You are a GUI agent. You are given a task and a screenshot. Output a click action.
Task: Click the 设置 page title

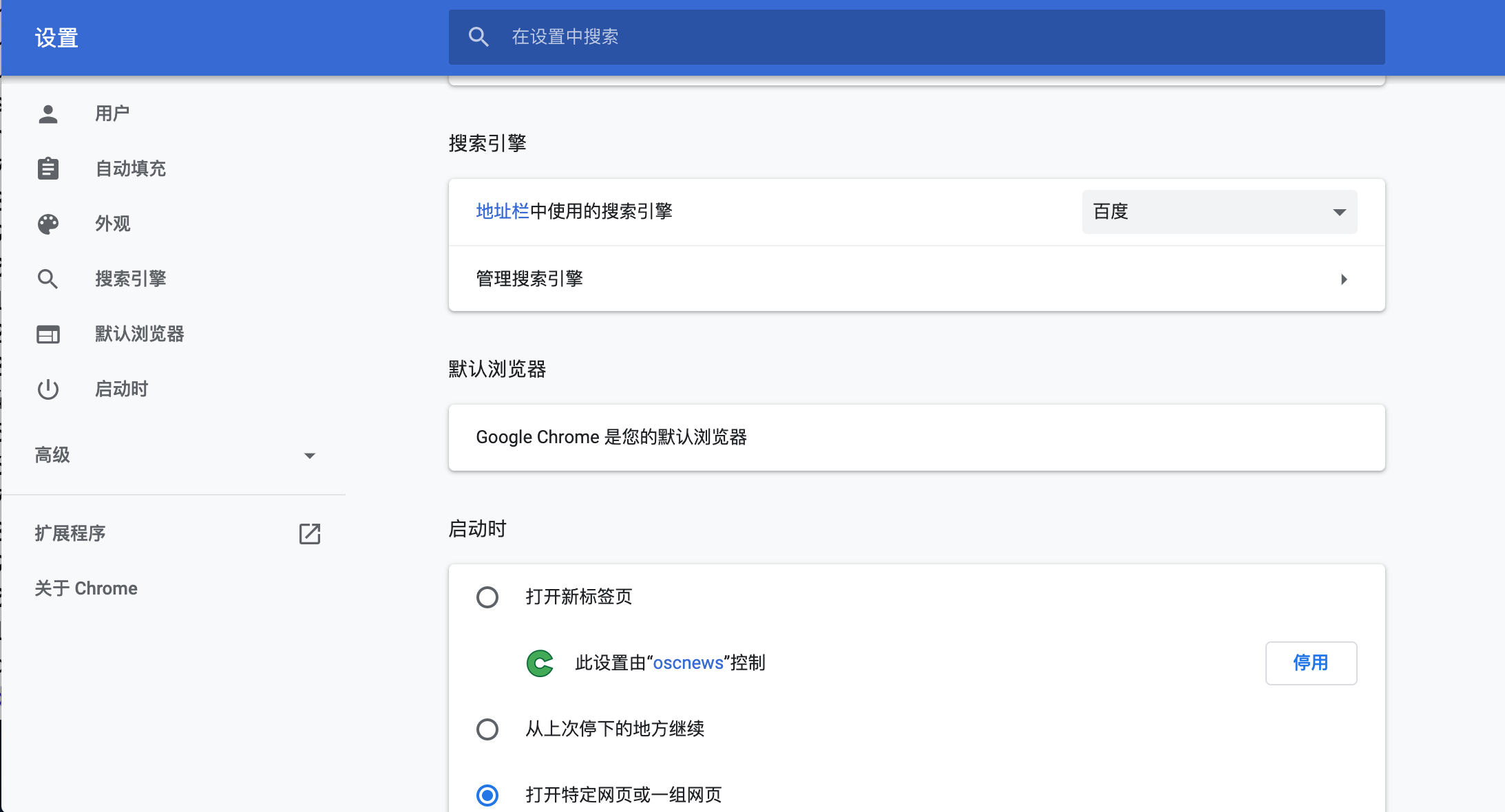click(56, 37)
